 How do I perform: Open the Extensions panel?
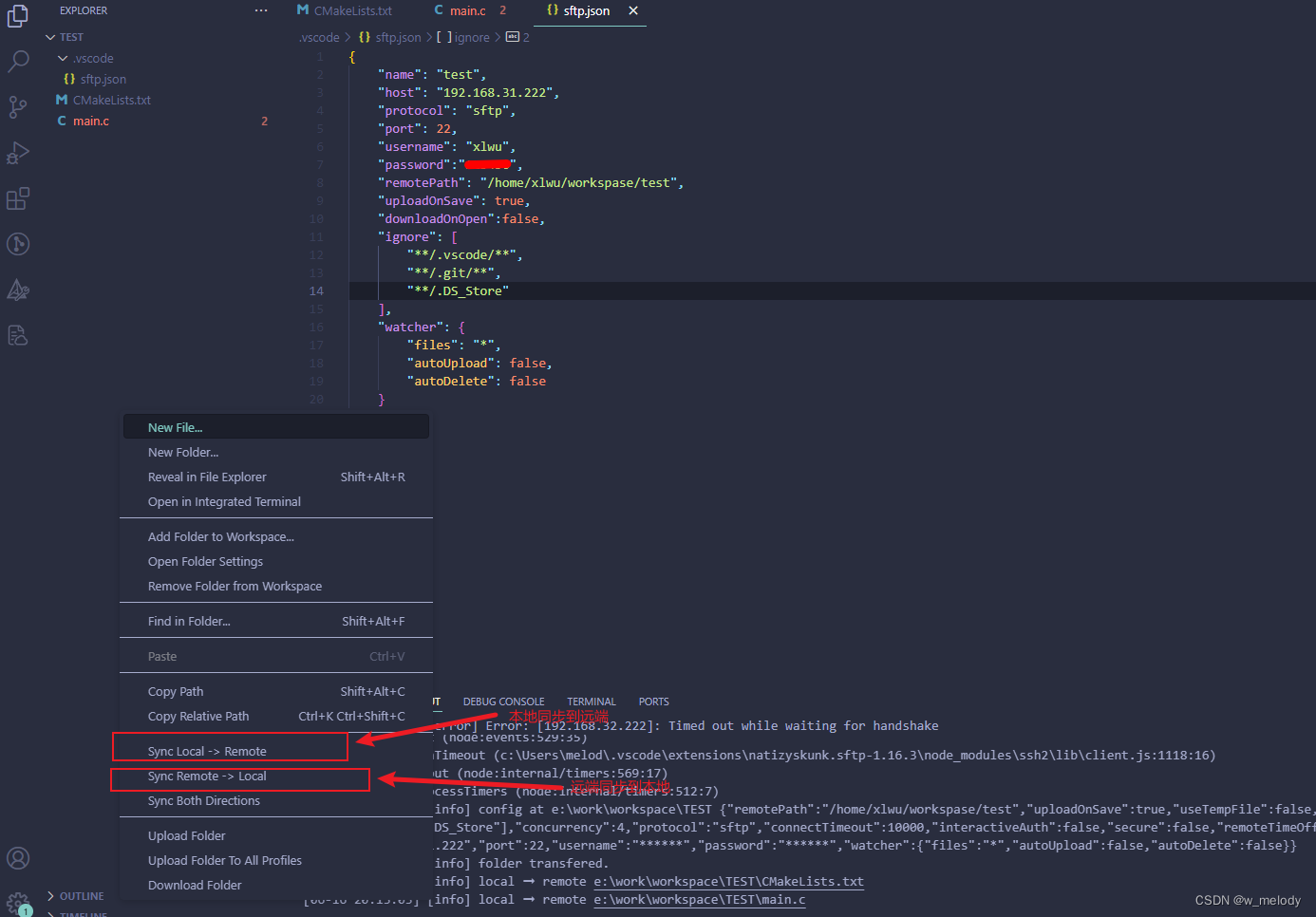[x=18, y=197]
